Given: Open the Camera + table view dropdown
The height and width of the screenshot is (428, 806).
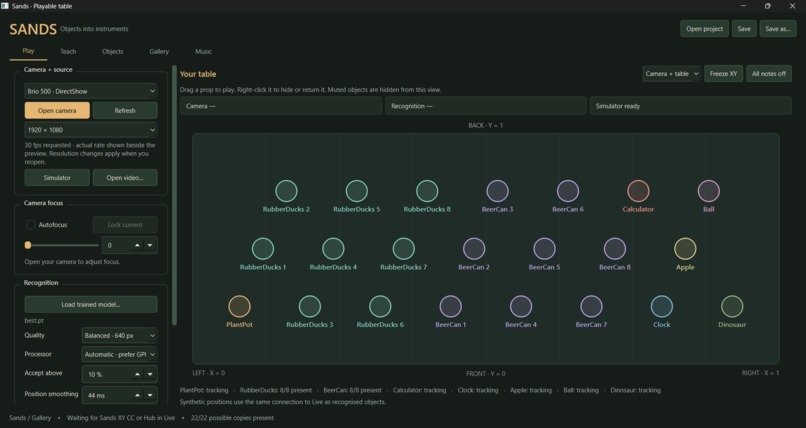Looking at the screenshot, I should (671, 74).
